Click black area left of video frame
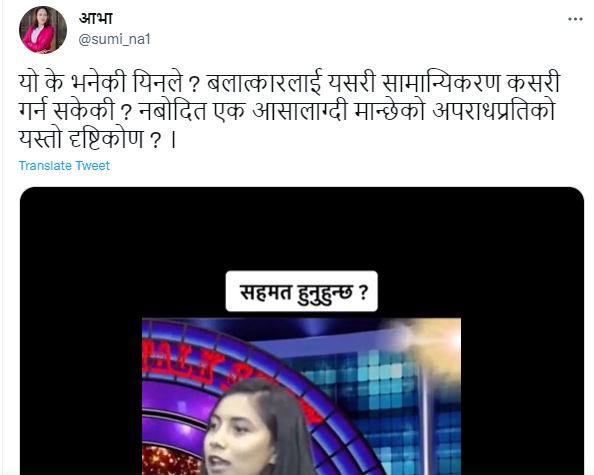Viewport: 594px width, 475px height. click(81, 379)
